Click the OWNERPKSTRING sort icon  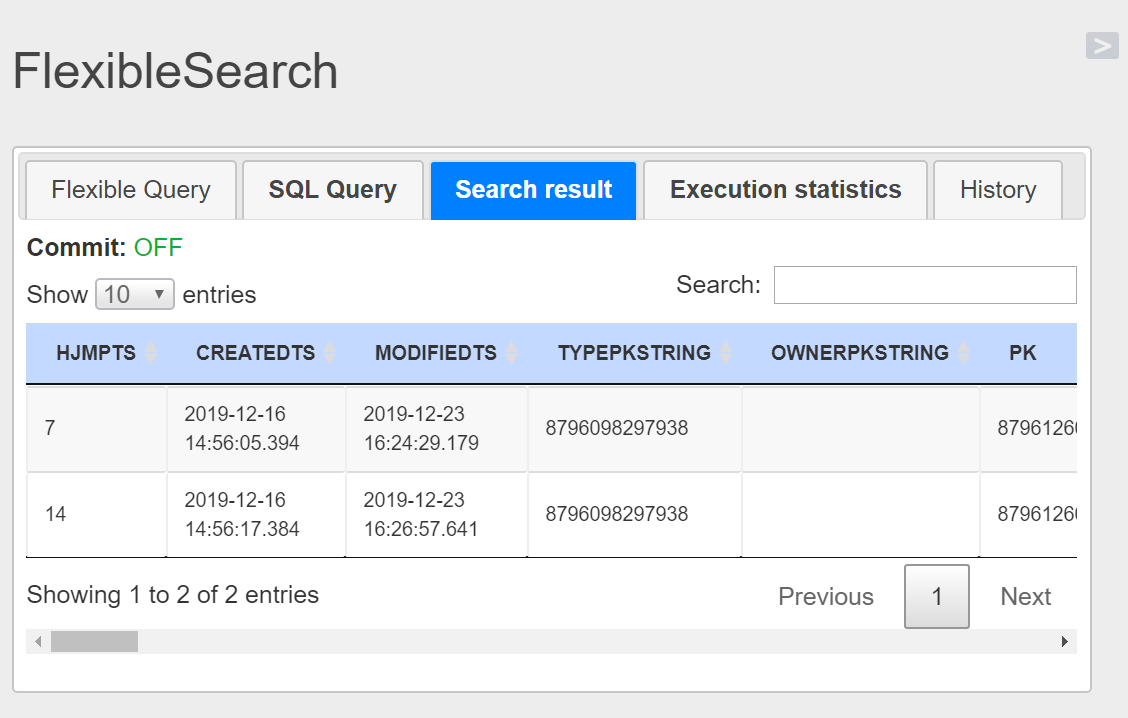(964, 353)
